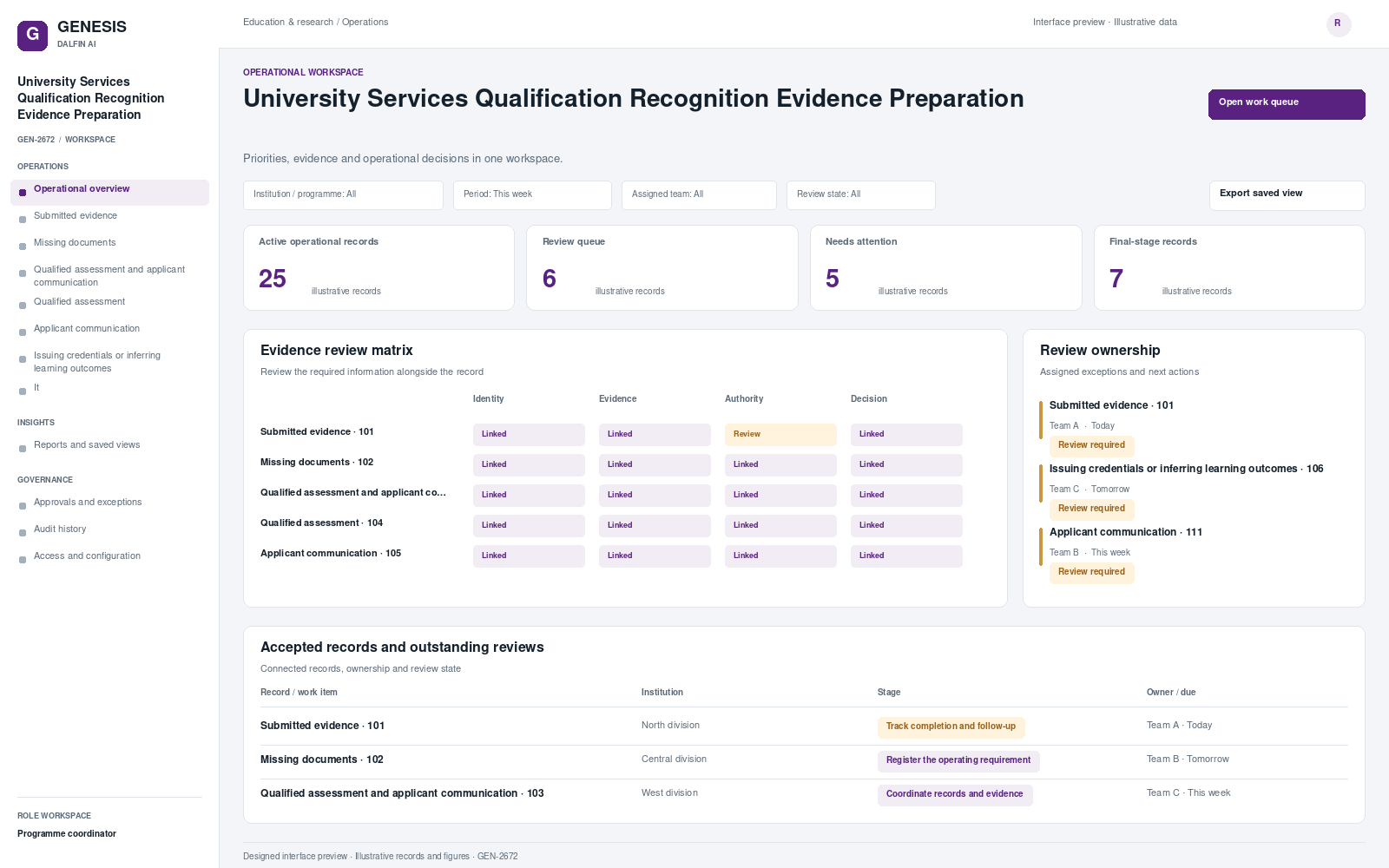Open the Period: This week filter

pos(532,195)
